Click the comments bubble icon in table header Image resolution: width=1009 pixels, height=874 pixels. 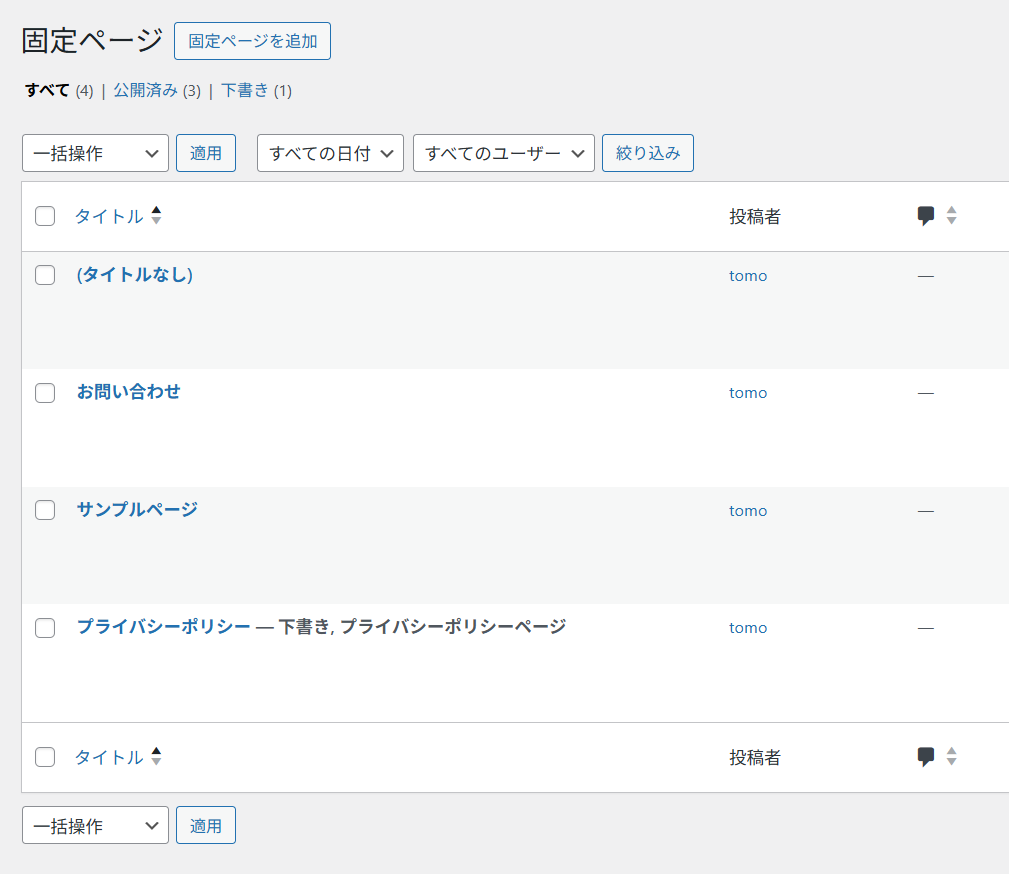(926, 216)
